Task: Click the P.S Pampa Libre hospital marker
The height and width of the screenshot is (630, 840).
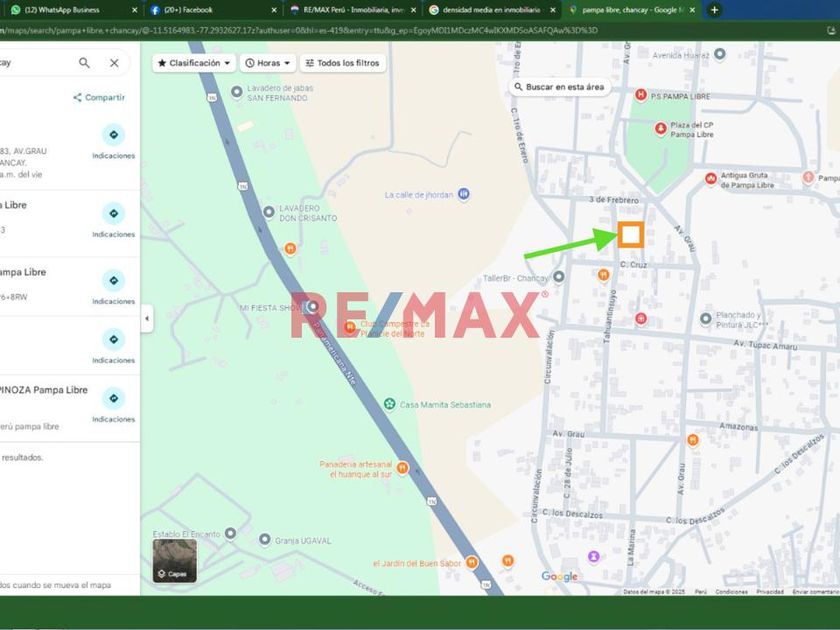Action: pyautogui.click(x=641, y=95)
